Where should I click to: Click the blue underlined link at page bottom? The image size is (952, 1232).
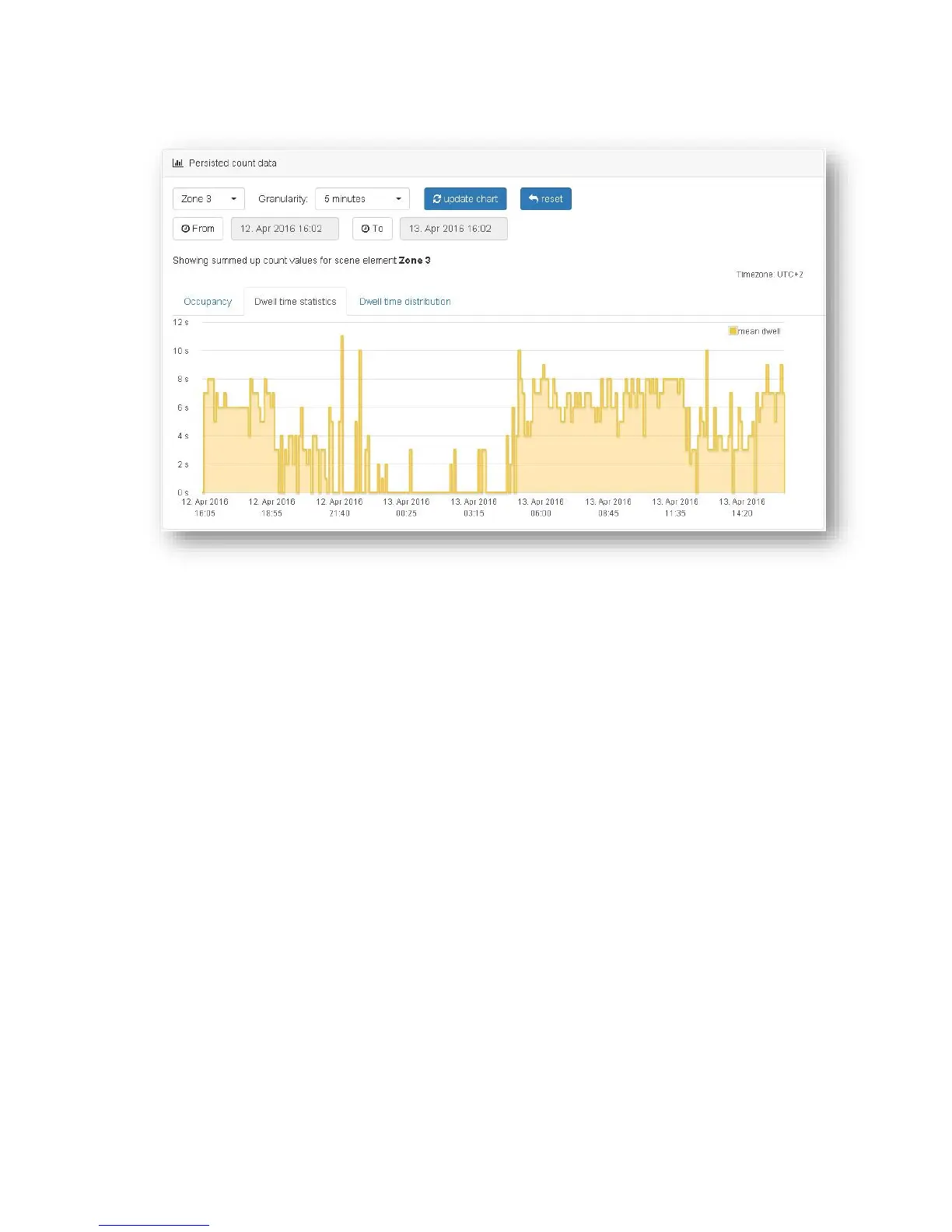(154, 1224)
